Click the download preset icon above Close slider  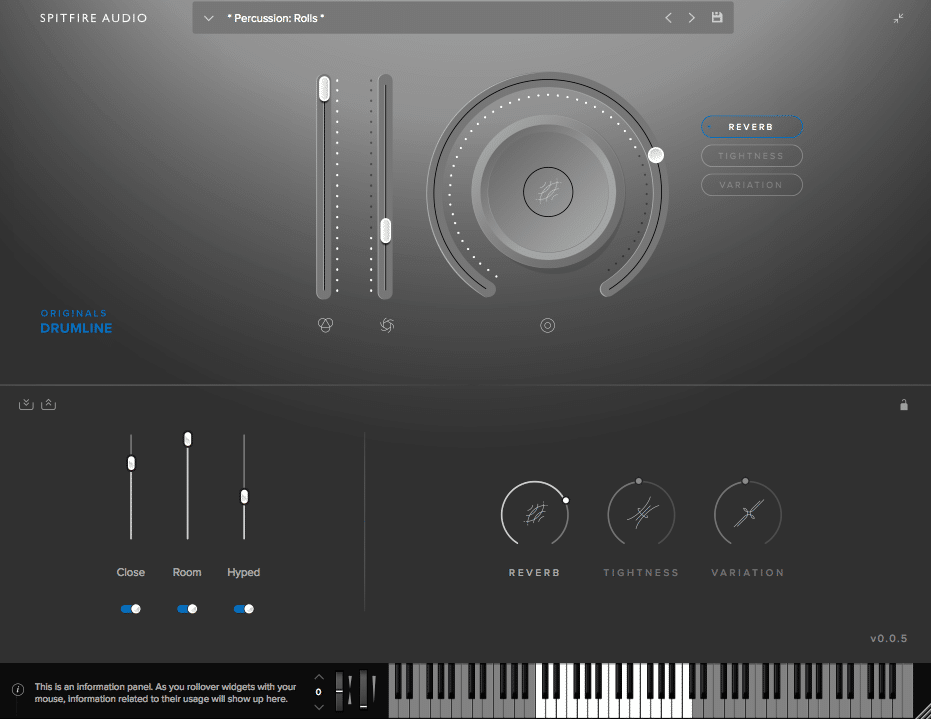[x=25, y=403]
